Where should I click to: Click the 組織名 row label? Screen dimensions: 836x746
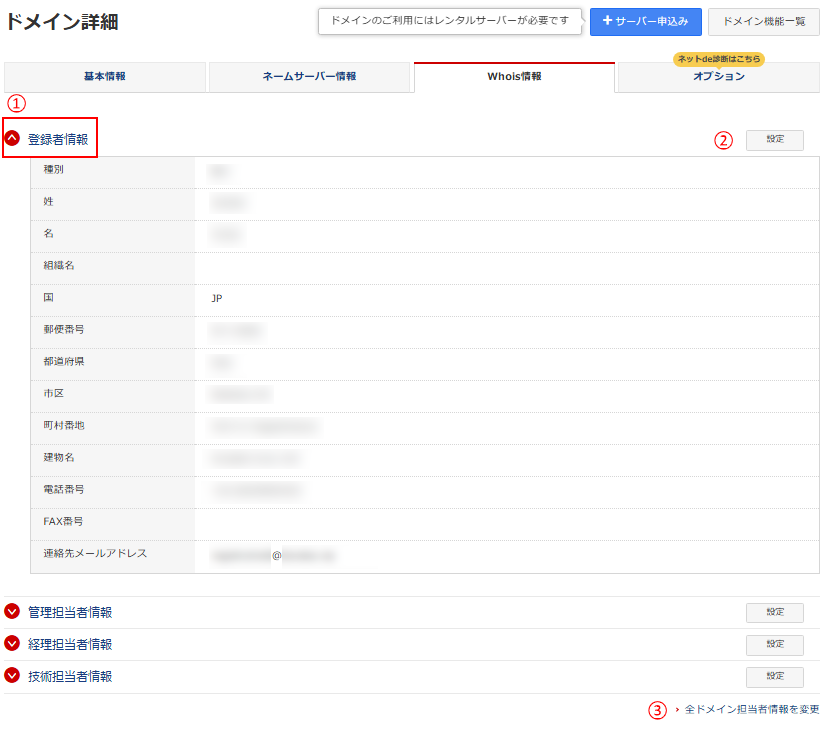coord(59,266)
